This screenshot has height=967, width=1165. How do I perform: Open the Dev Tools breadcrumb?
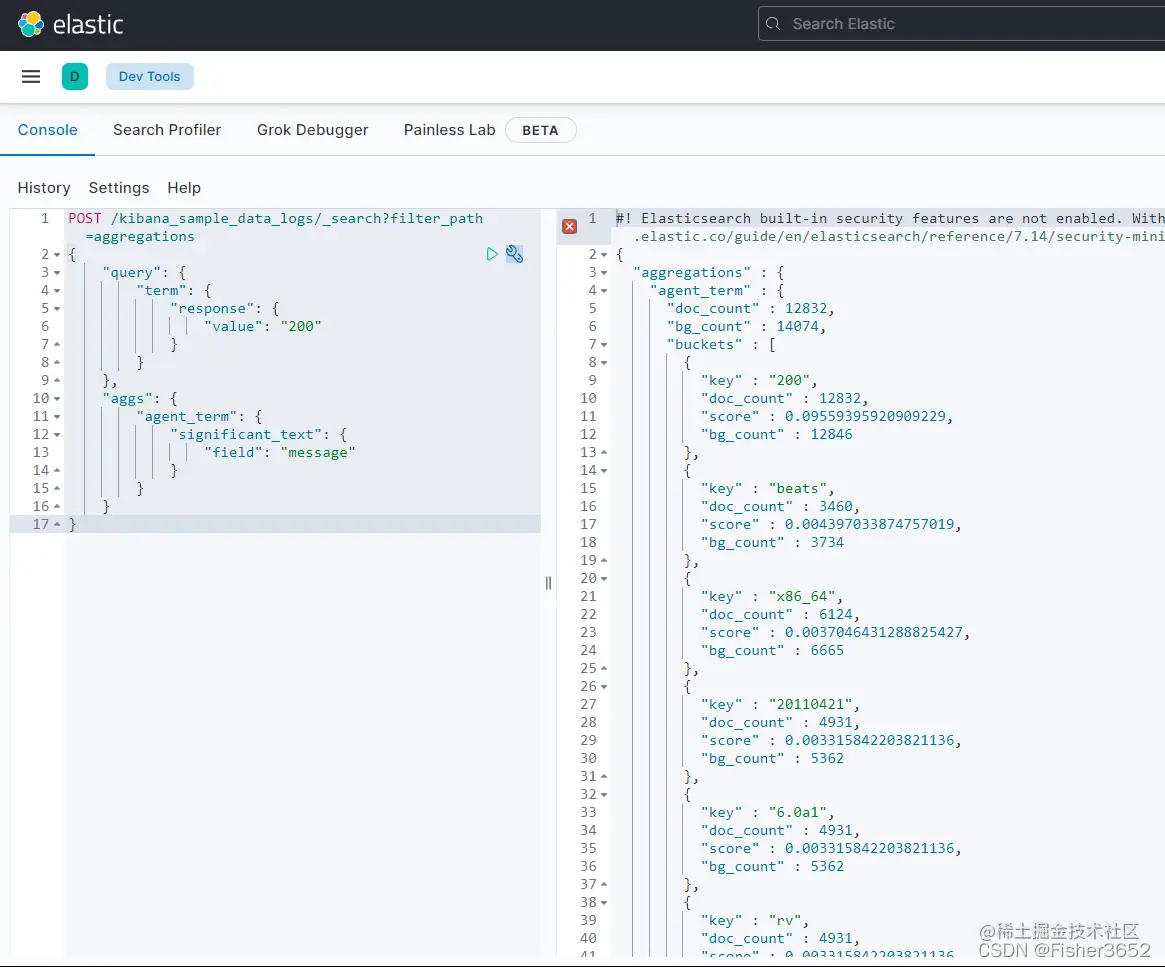pos(149,76)
